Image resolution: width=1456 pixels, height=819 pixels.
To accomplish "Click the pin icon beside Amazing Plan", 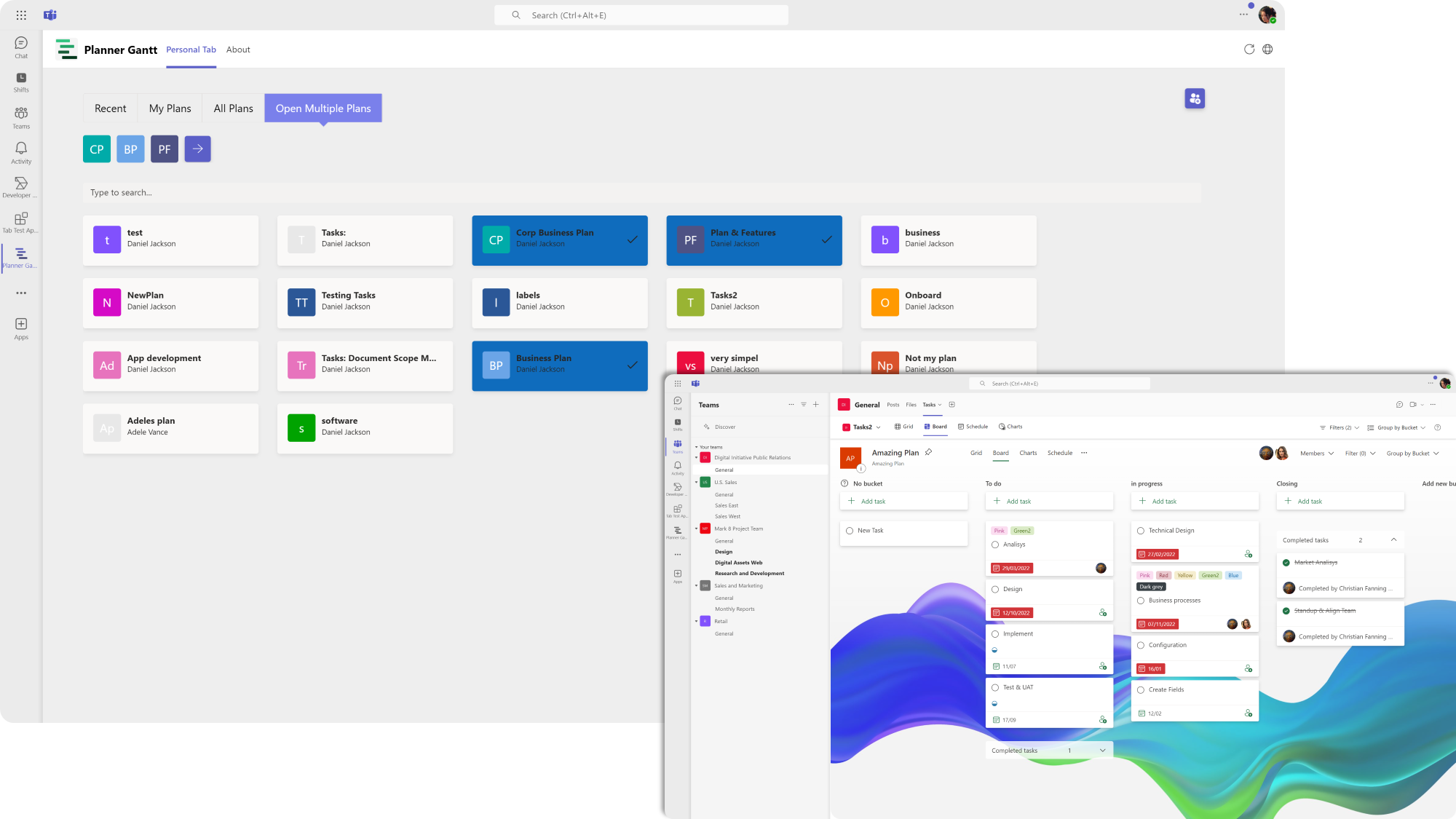I will pos(929,453).
